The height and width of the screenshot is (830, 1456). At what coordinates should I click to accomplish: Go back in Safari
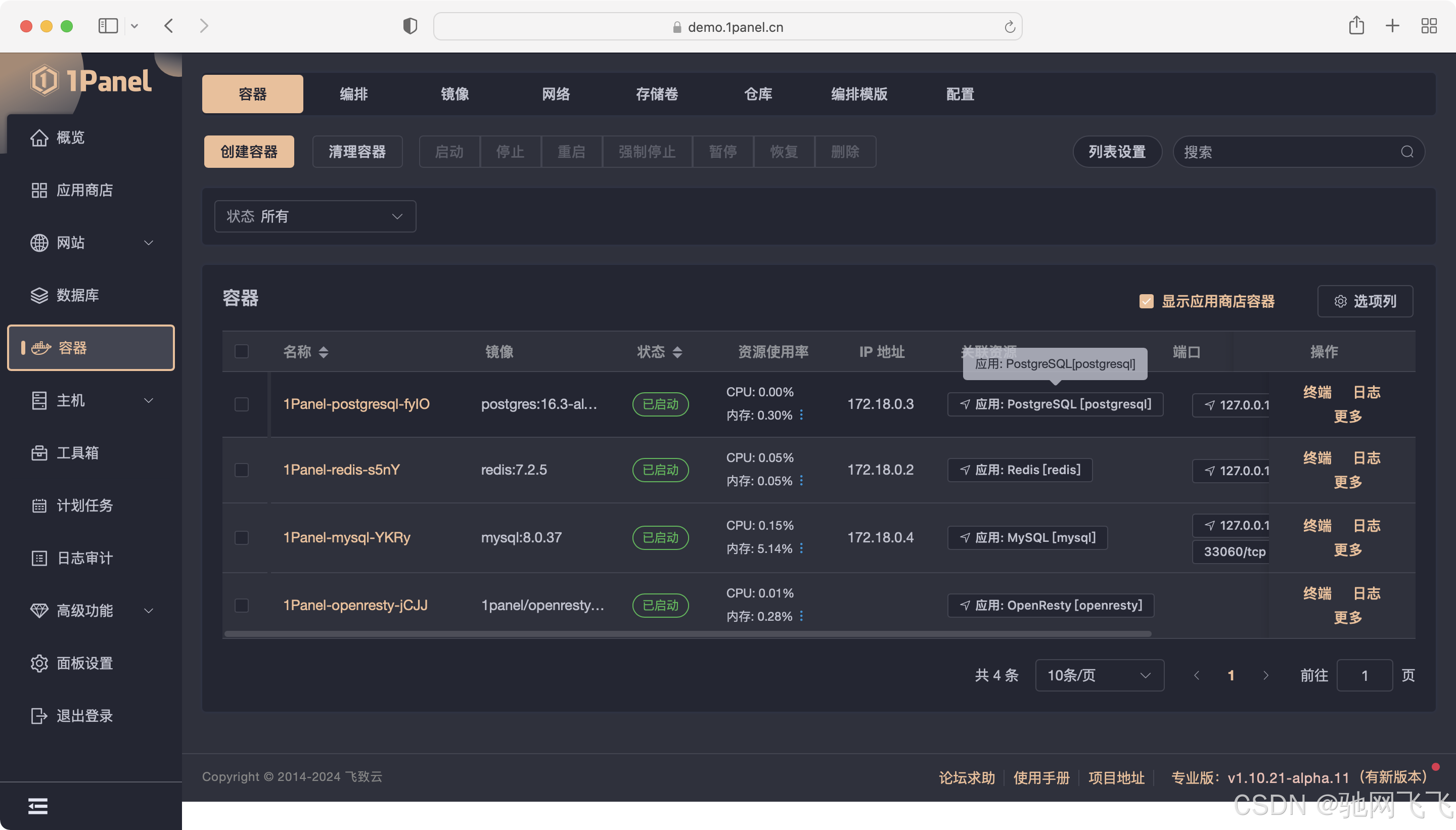(x=169, y=26)
